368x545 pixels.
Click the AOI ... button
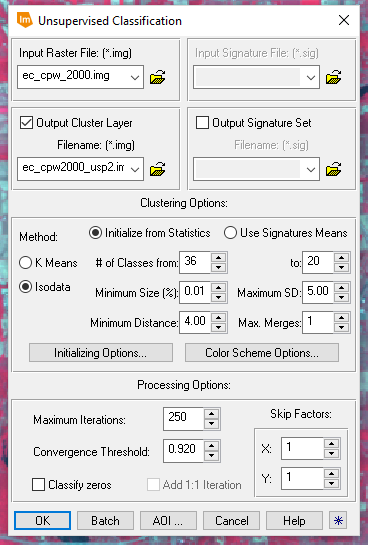click(x=168, y=520)
